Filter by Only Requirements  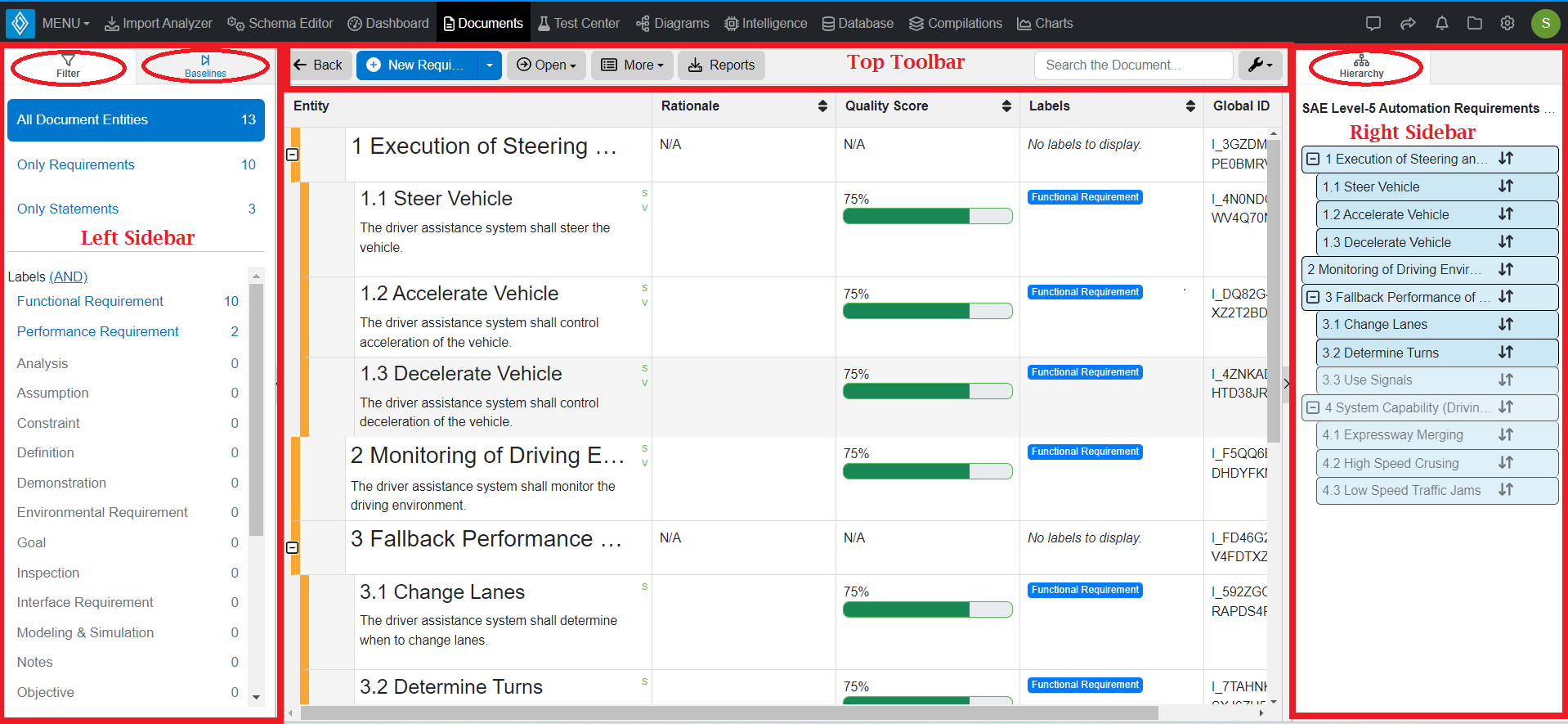pyautogui.click(x=136, y=164)
